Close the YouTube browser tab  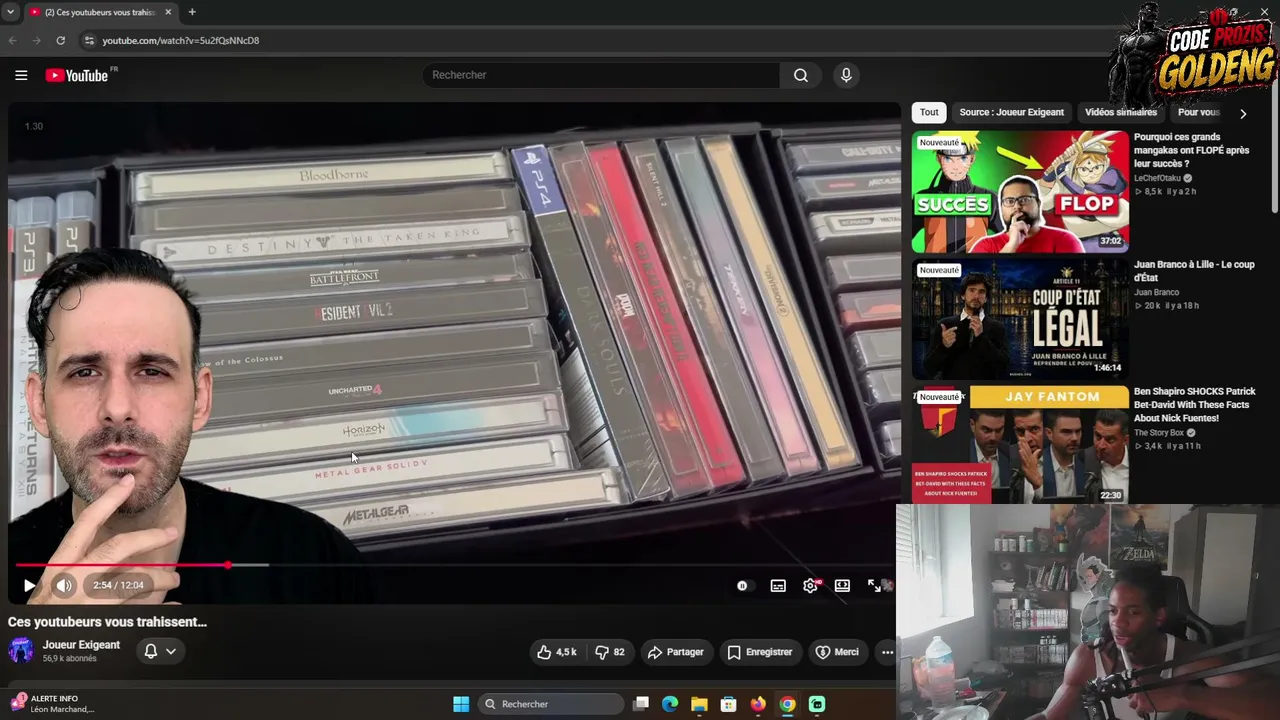[168, 12]
